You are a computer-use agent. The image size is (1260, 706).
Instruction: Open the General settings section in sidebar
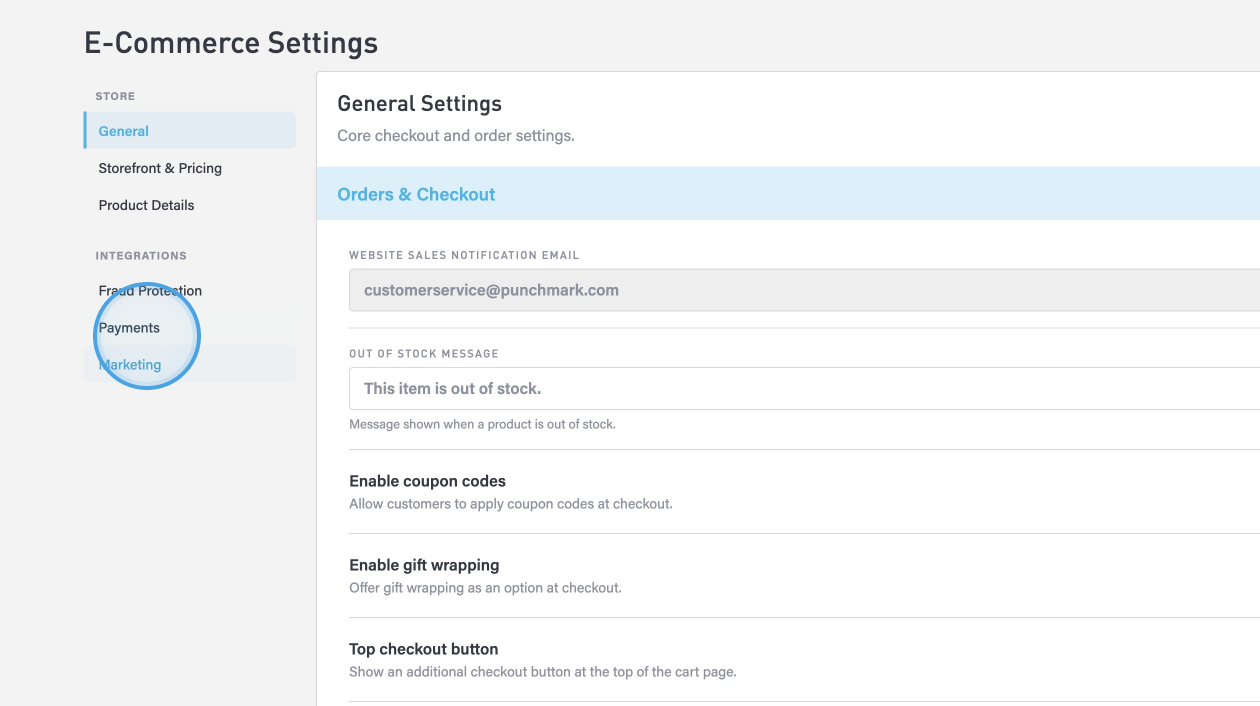click(x=124, y=131)
